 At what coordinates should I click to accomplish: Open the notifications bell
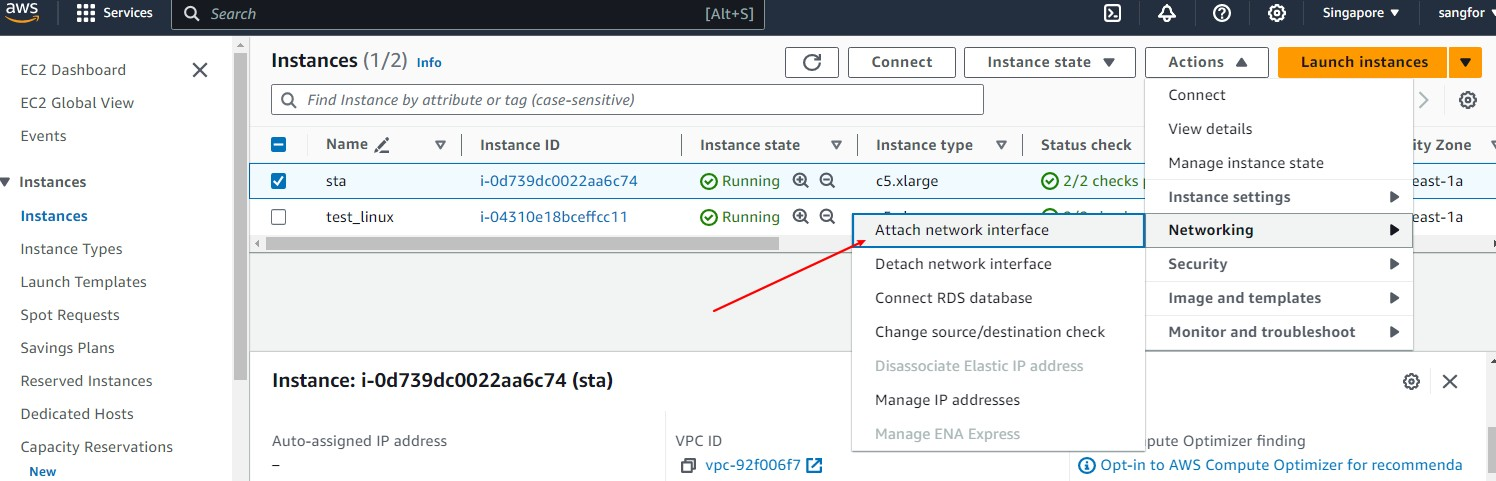[x=1167, y=13]
